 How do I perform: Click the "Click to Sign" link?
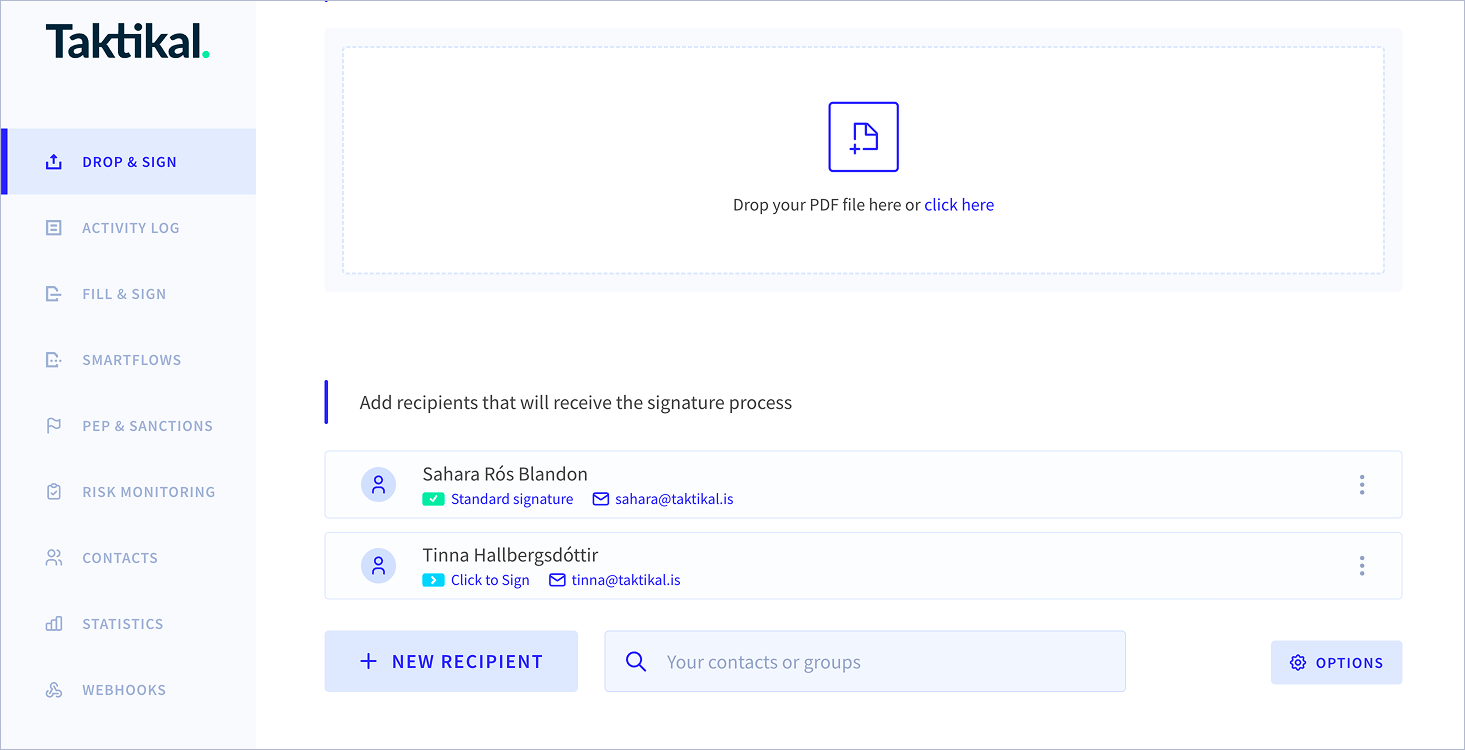[490, 580]
